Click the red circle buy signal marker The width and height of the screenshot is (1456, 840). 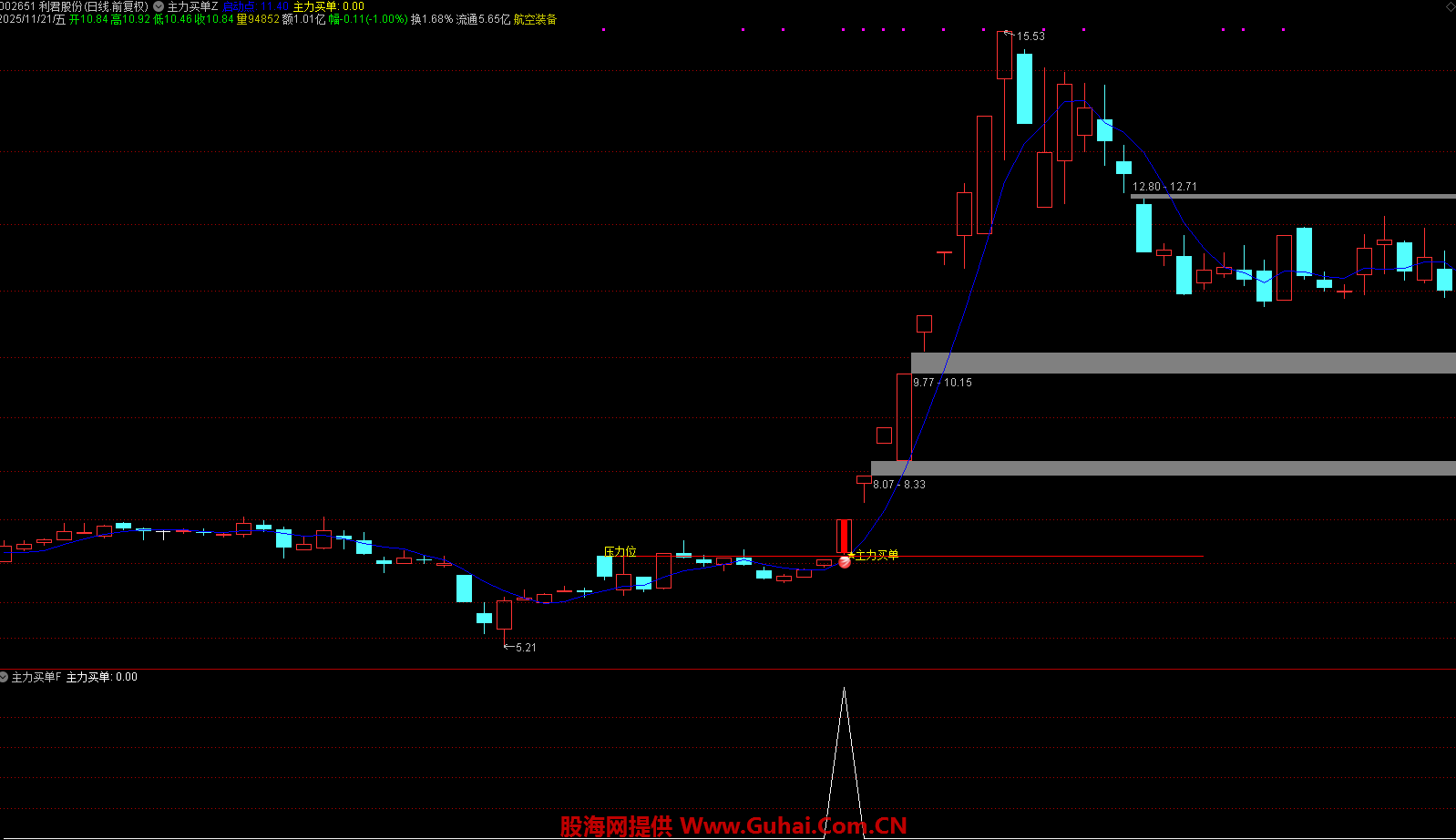(845, 562)
